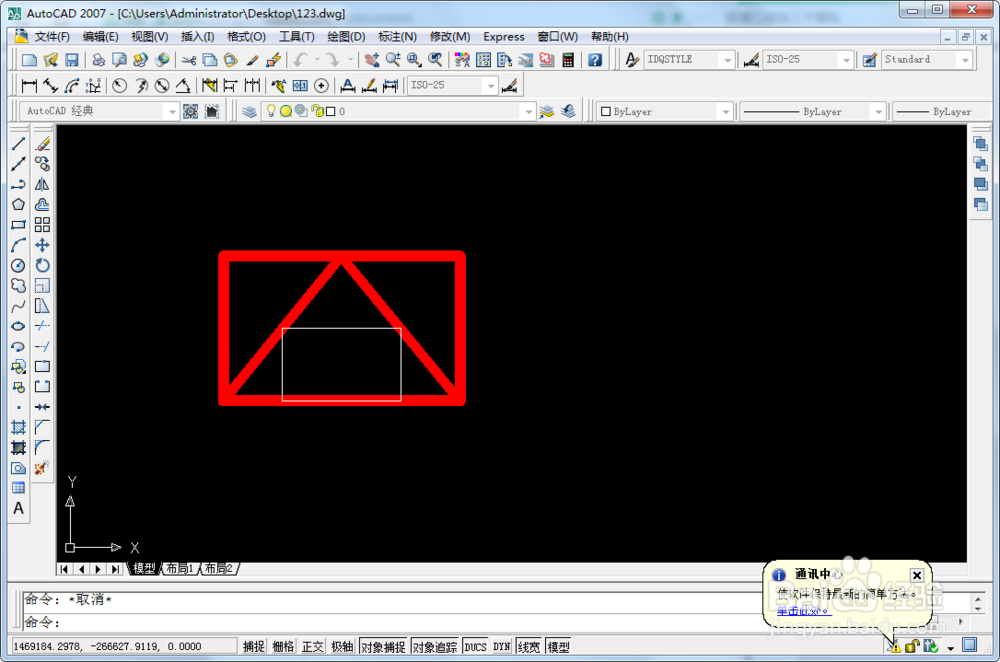Select the Trim tool
1000x662 pixels.
(43, 327)
